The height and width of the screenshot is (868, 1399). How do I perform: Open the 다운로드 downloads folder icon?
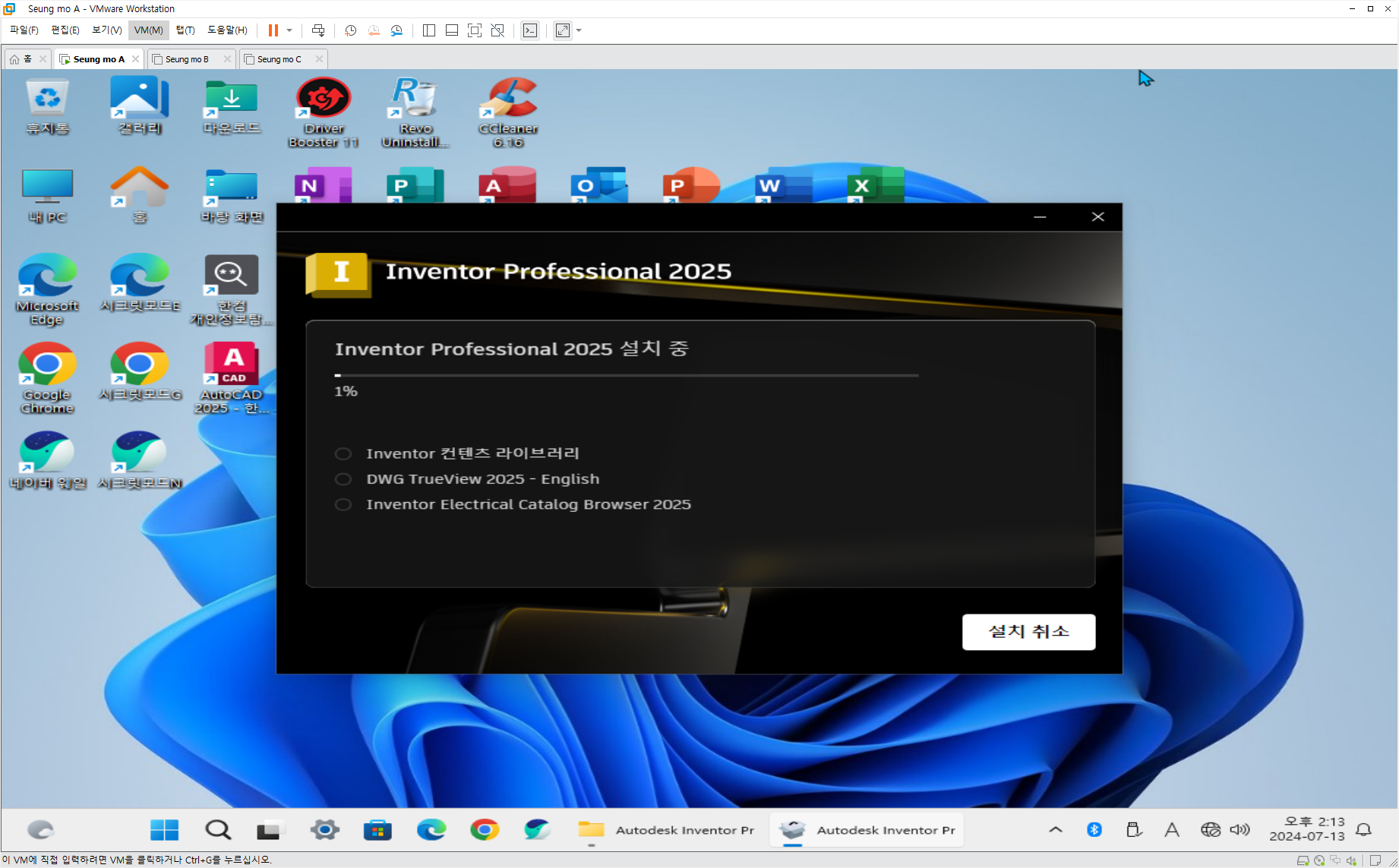231,106
